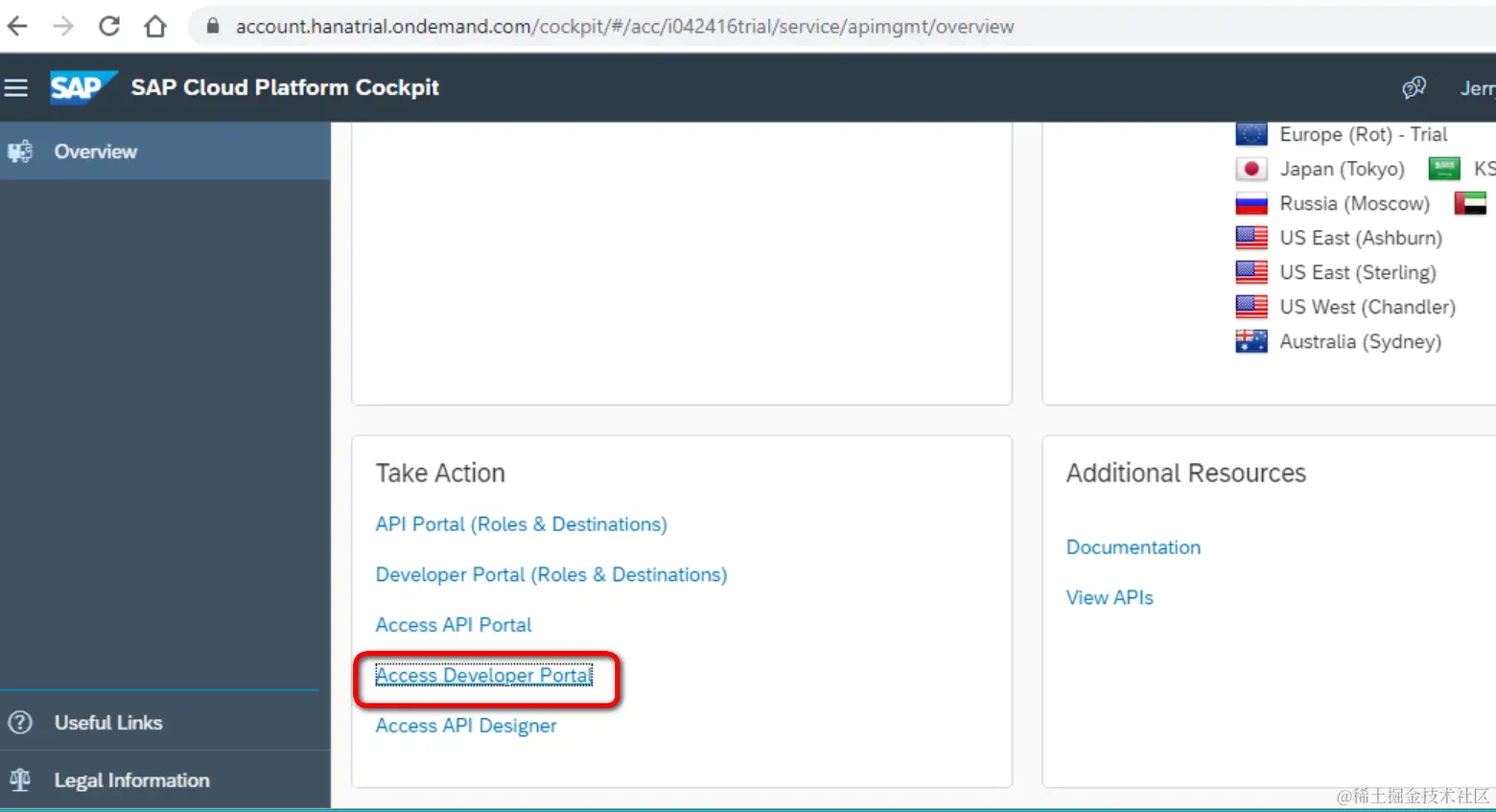The image size is (1496, 812).
Task: Select Overview in the side navigation
Action: [x=165, y=151]
